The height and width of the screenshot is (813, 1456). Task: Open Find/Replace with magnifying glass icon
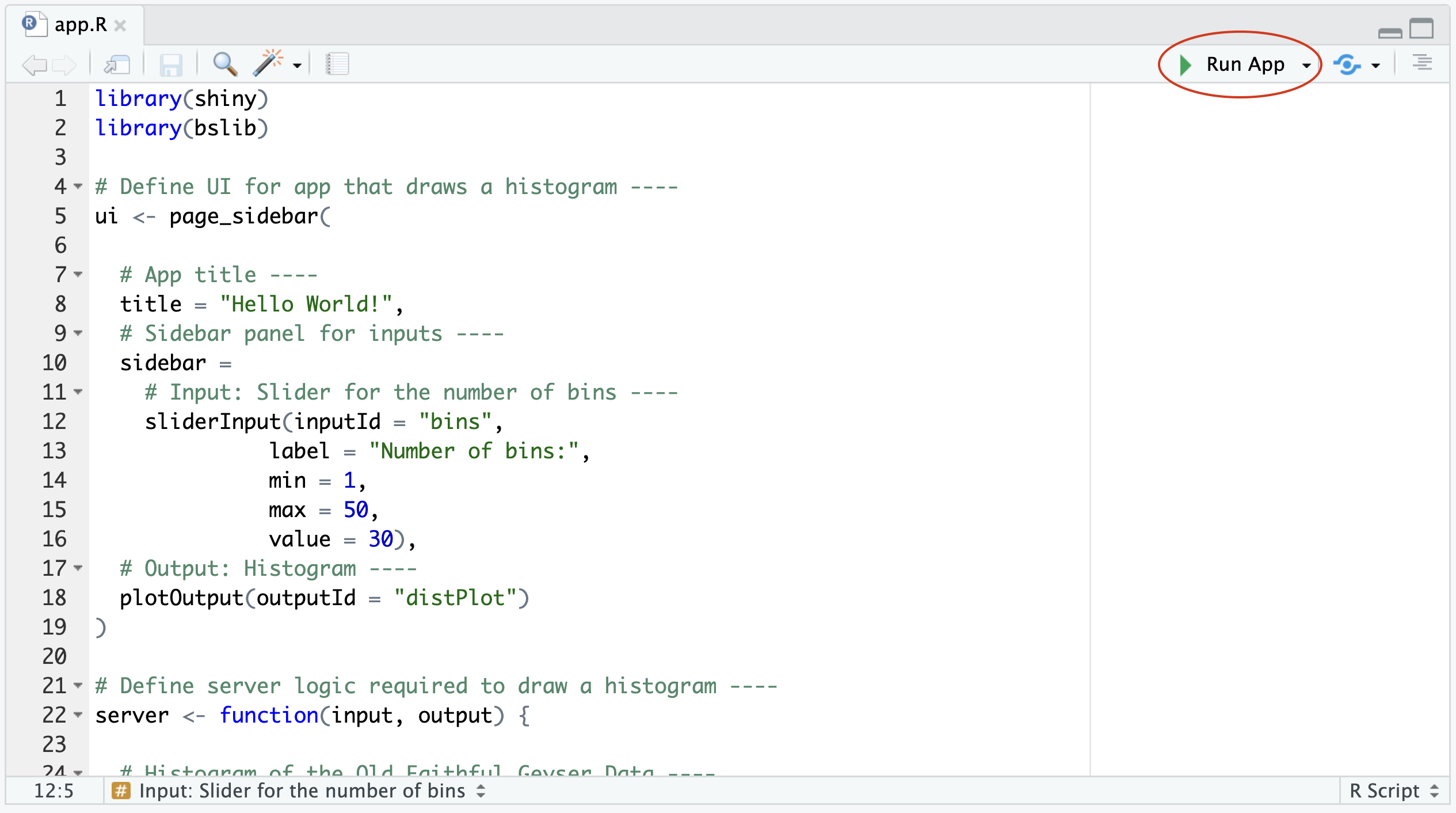click(225, 64)
